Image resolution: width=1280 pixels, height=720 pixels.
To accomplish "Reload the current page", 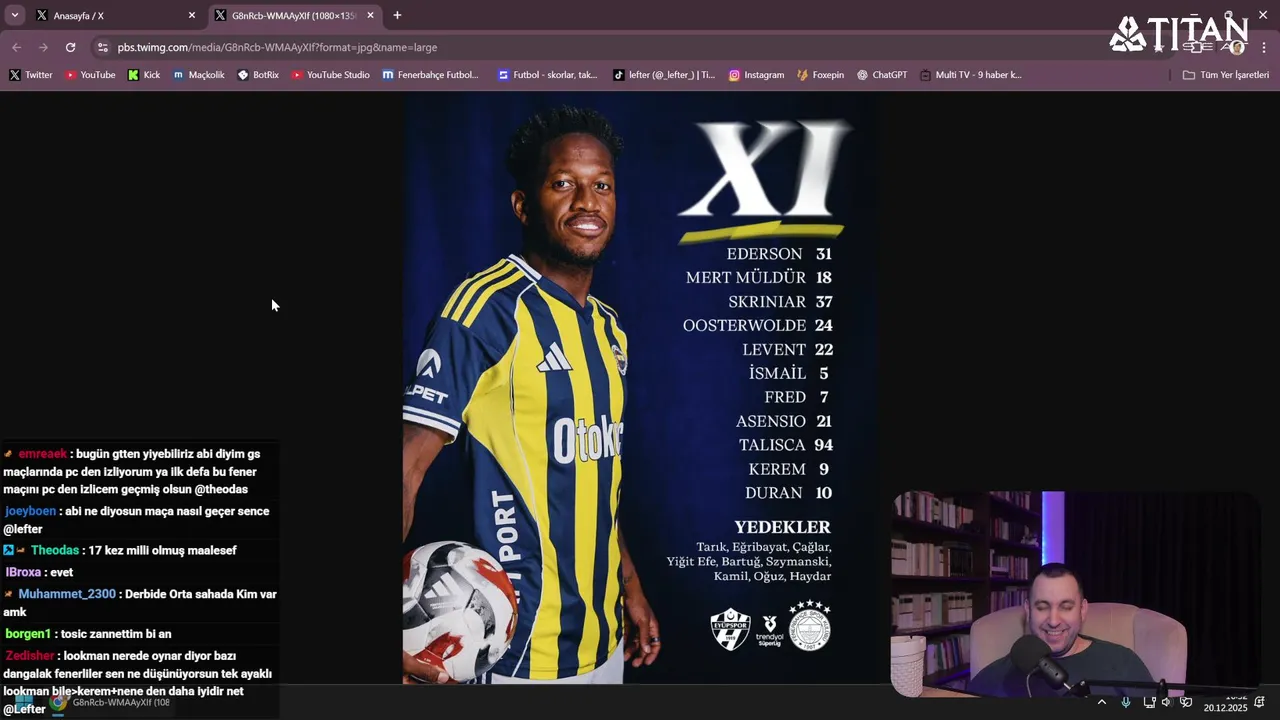I will point(70,47).
